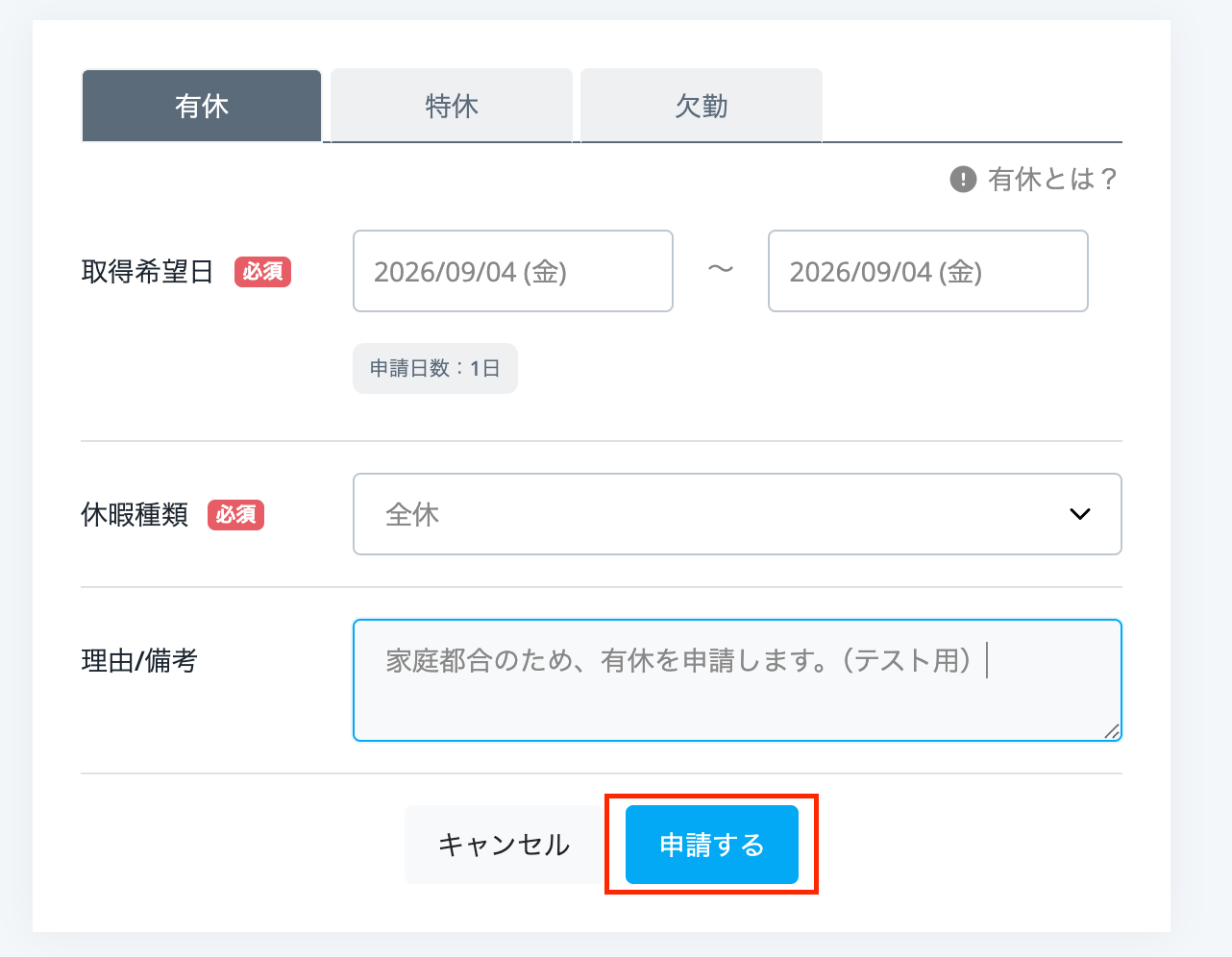This screenshot has height=957, width=1232.
Task: Click the tilde separator between date fields
Action: 721,270
